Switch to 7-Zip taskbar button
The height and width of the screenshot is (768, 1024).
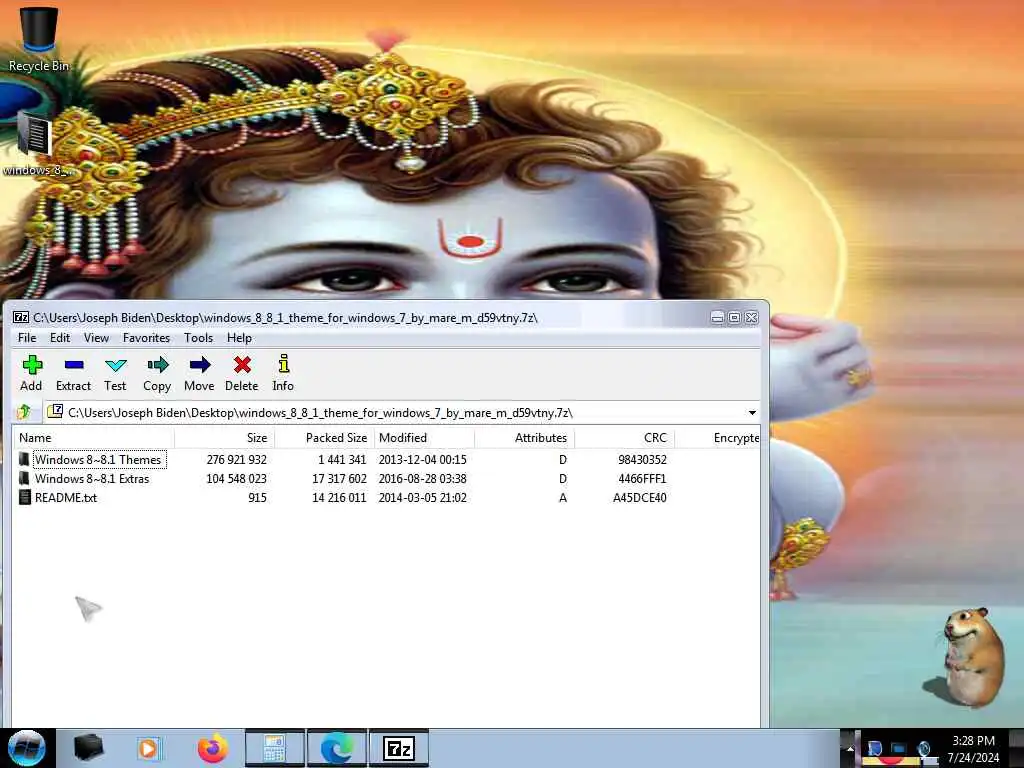pyautogui.click(x=398, y=748)
